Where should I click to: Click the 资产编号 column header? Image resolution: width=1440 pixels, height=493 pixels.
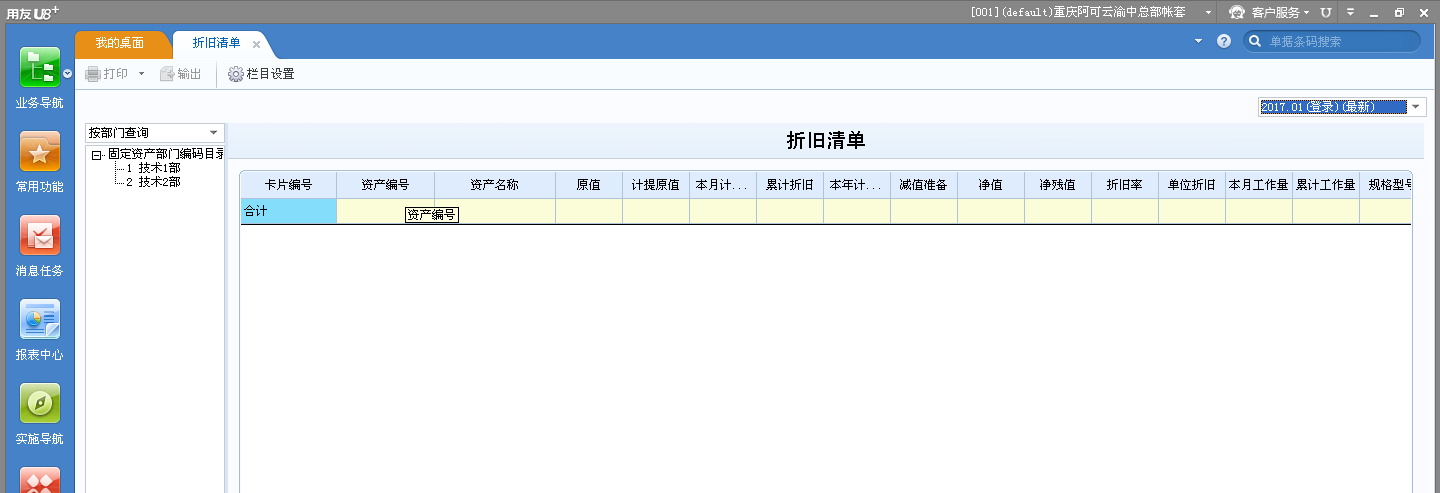point(386,185)
